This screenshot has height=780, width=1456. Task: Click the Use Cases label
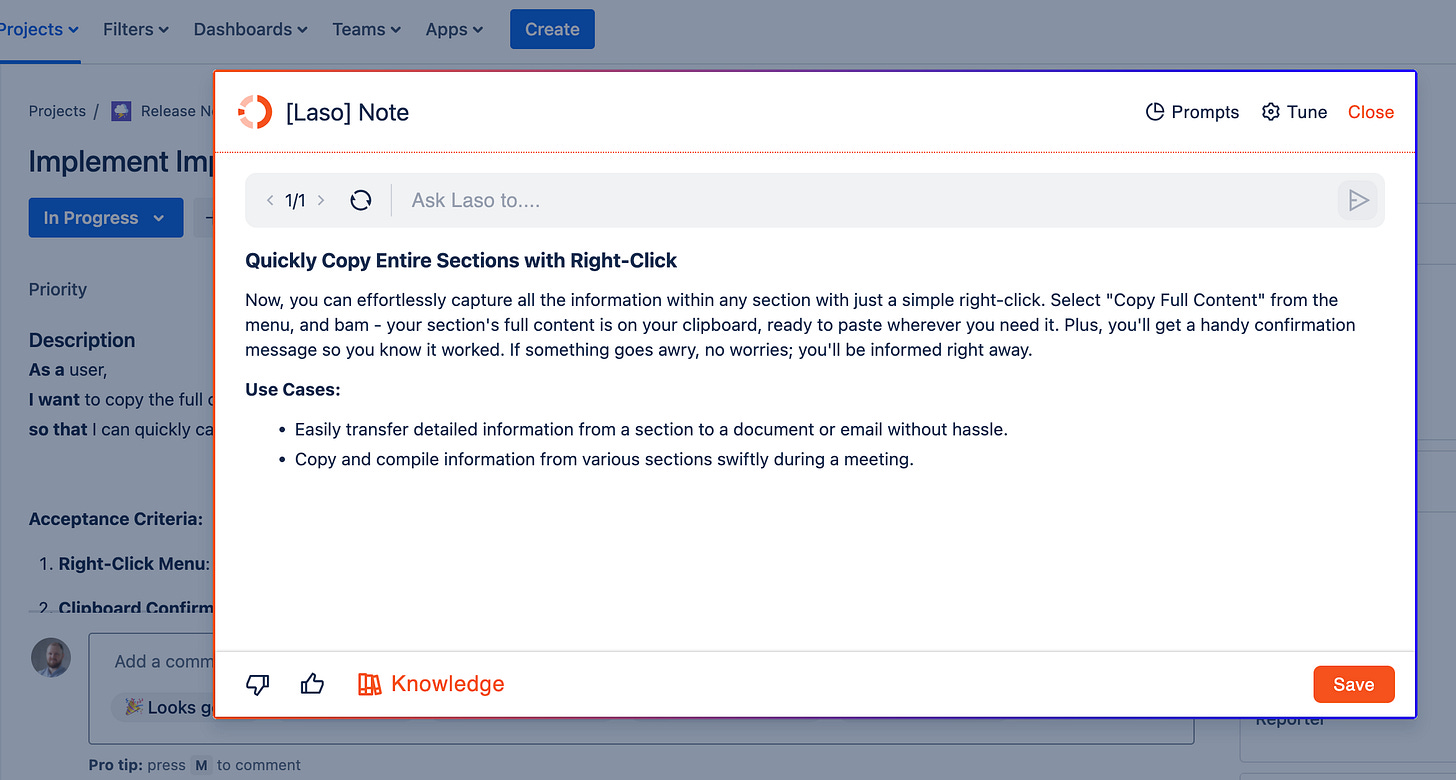coord(293,389)
